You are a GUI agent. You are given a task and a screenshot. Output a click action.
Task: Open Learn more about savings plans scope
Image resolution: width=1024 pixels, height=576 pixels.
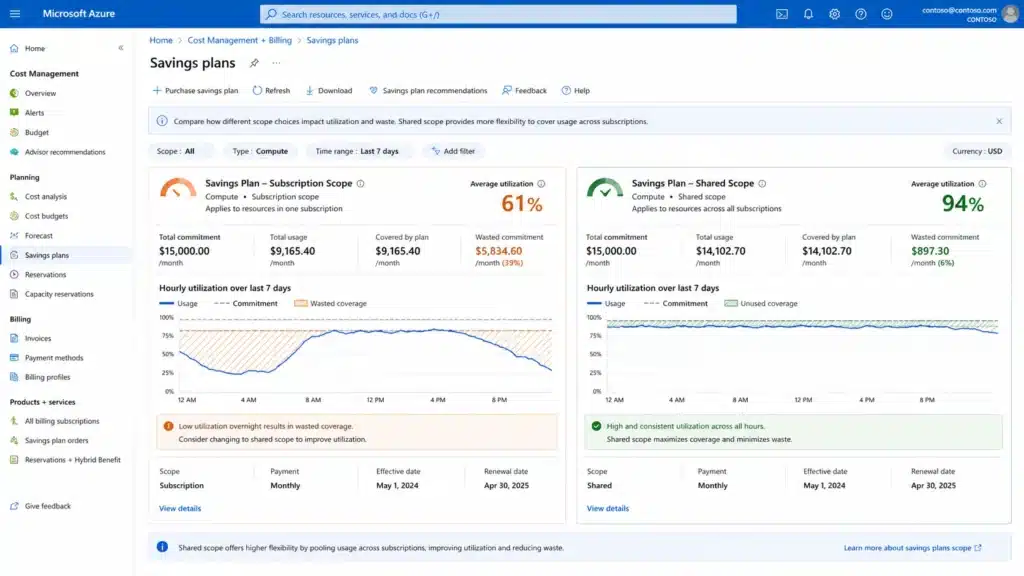(x=912, y=548)
